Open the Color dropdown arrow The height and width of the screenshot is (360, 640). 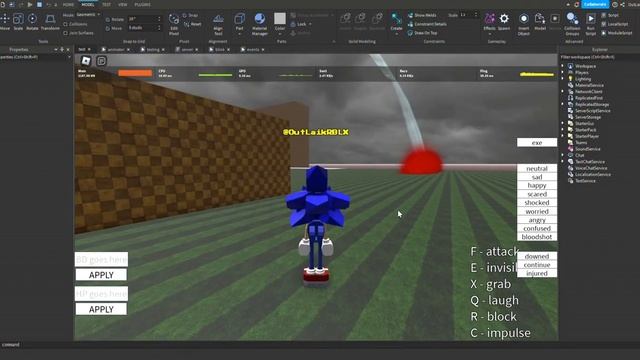point(280,34)
